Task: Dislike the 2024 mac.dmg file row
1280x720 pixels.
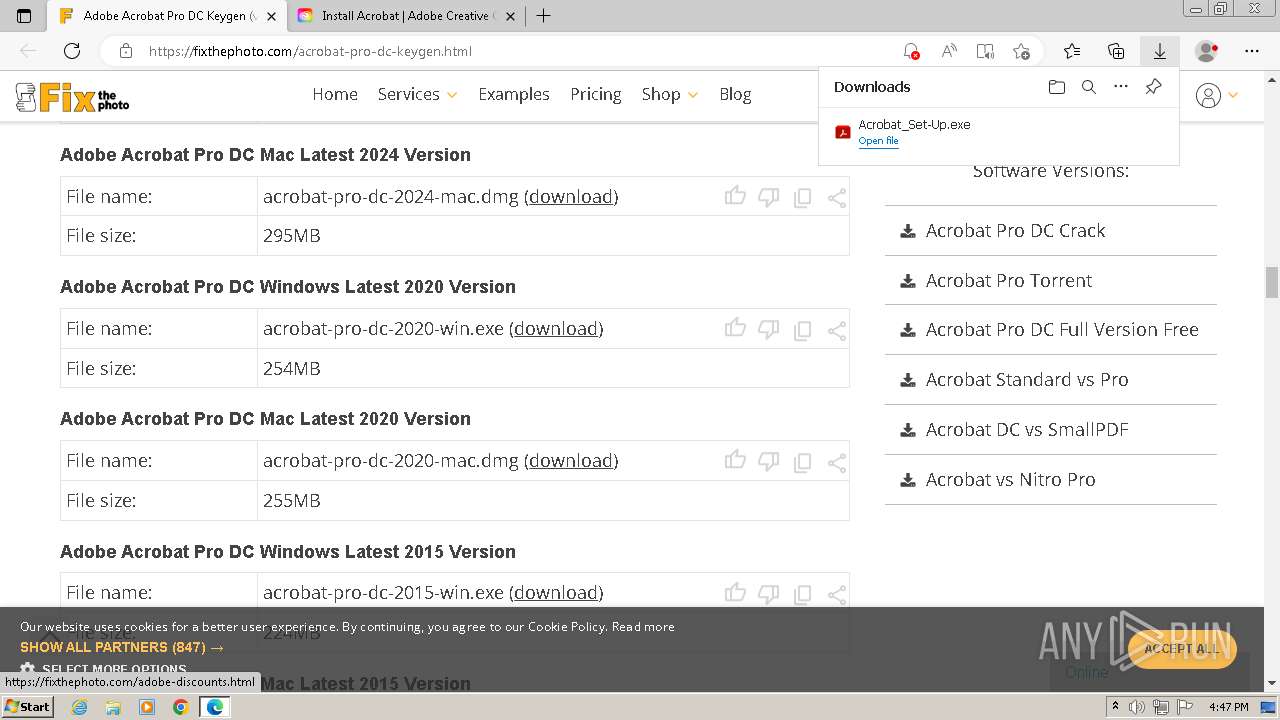Action: pos(769,197)
